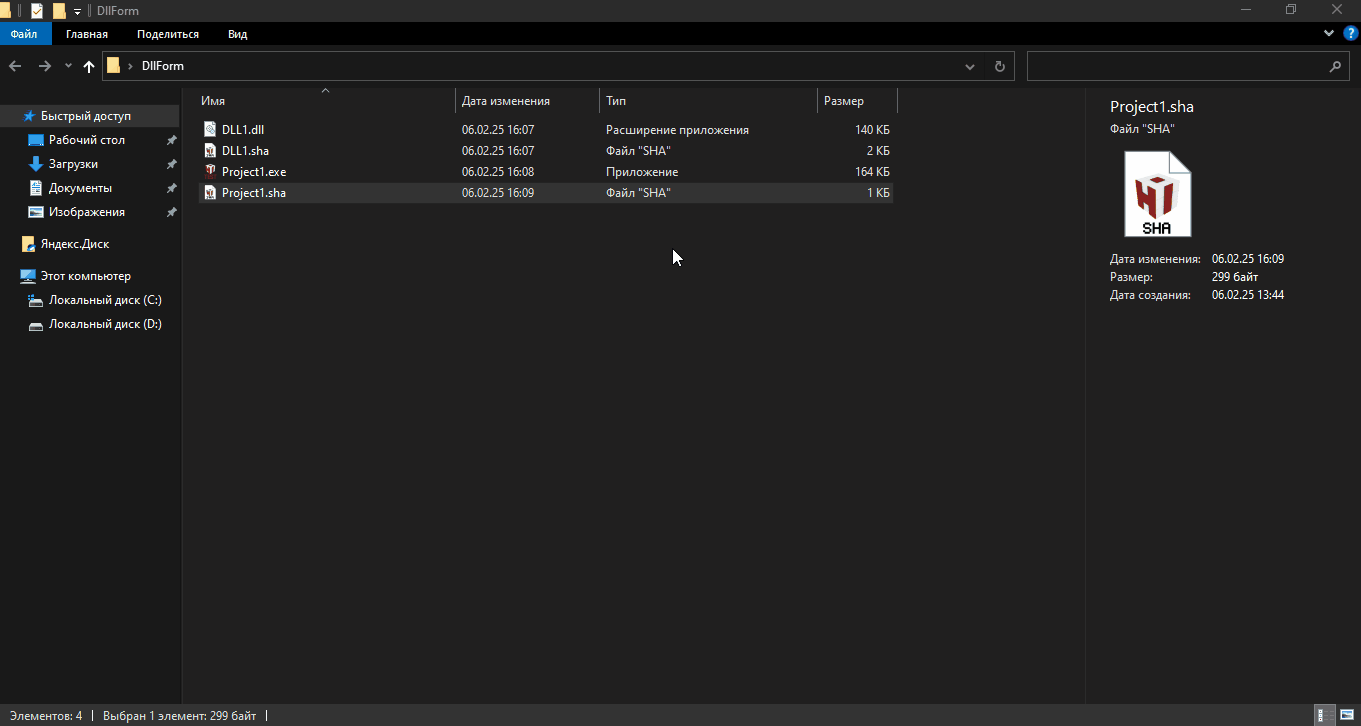The width and height of the screenshot is (1361, 726).
Task: Sort by the Дата изменения column header
Action: click(x=505, y=101)
